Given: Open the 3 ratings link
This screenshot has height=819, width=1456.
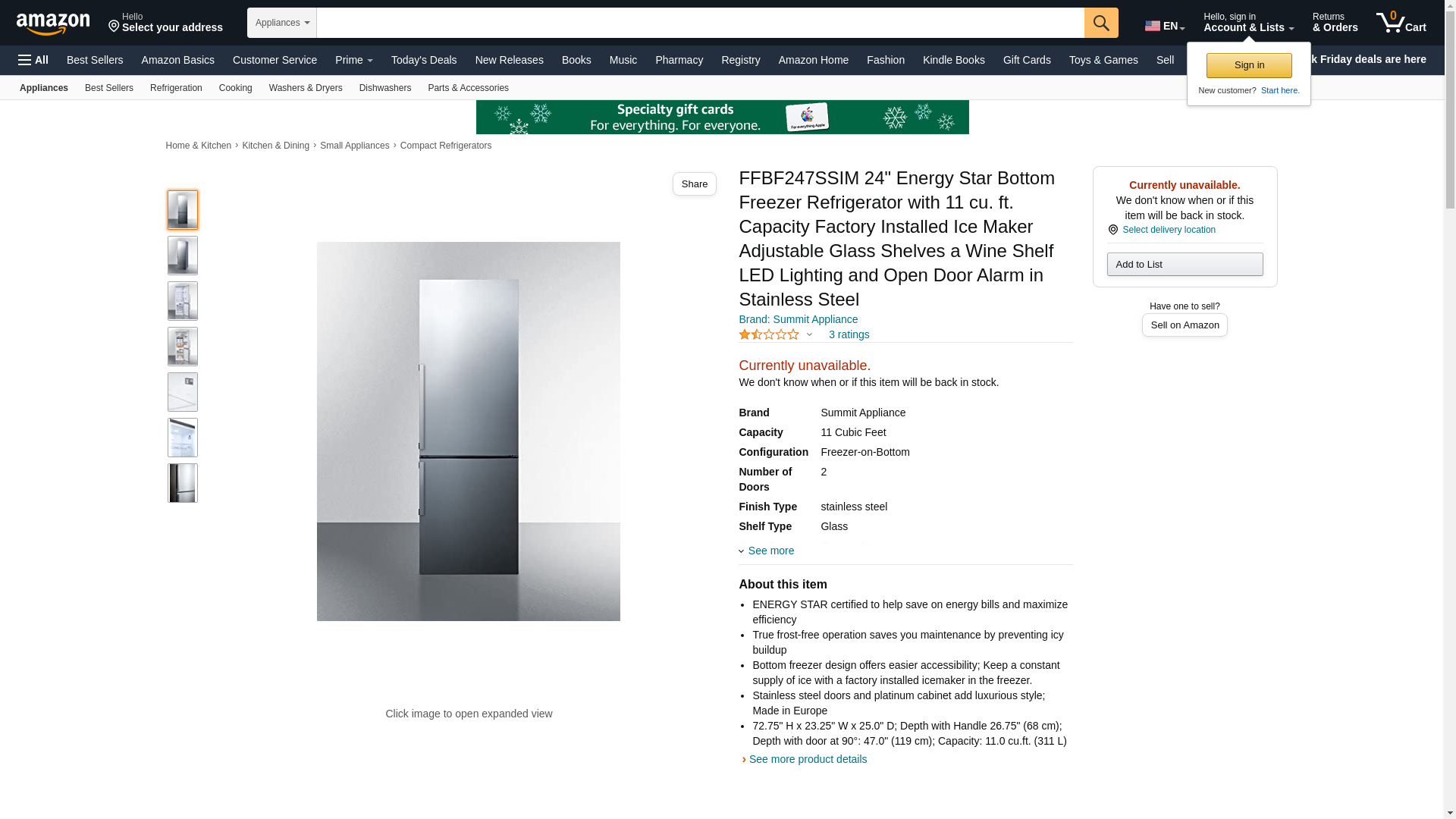Looking at the screenshot, I should [x=849, y=334].
